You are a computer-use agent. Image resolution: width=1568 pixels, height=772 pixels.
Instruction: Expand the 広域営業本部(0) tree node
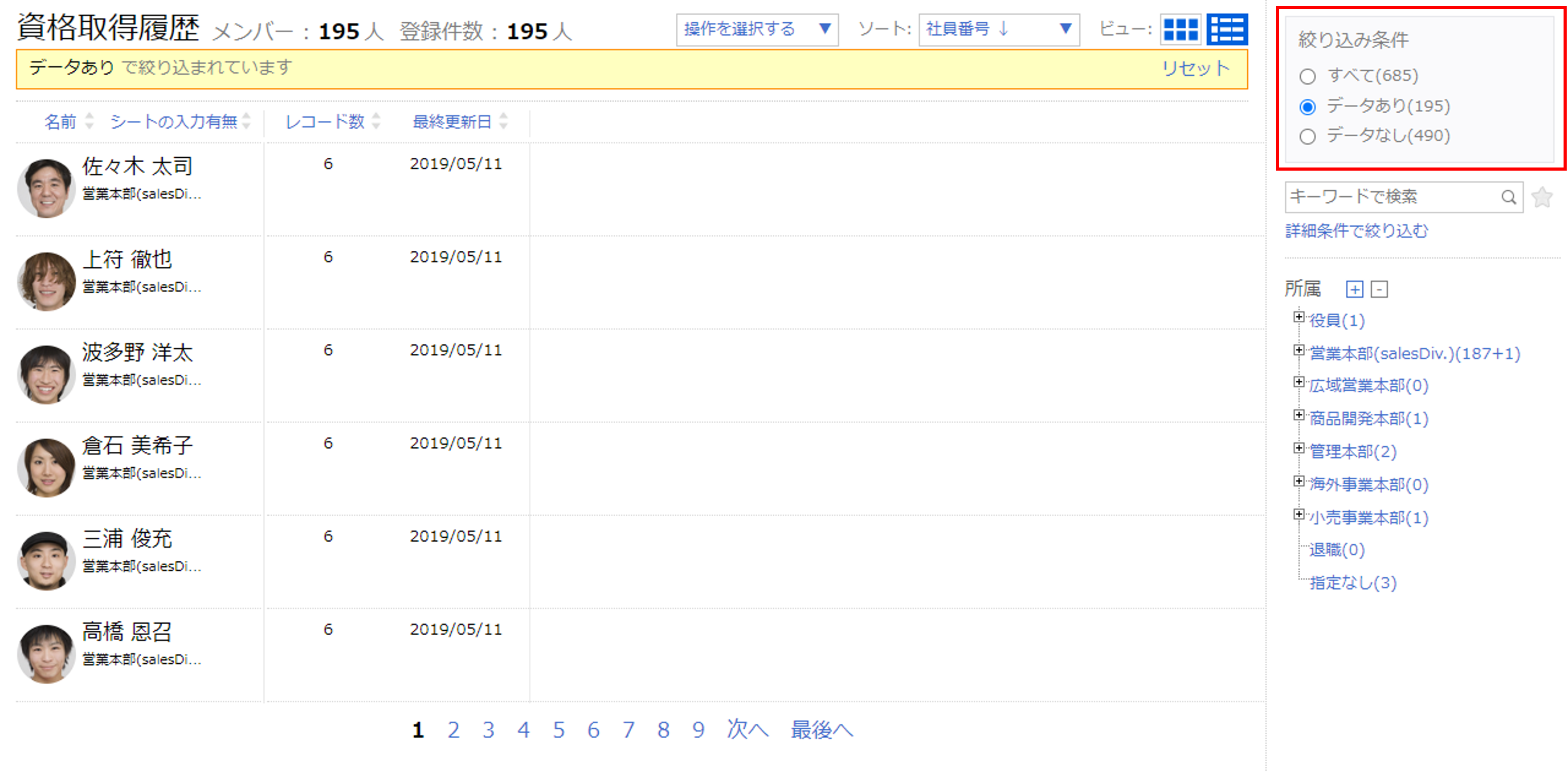point(1299,382)
